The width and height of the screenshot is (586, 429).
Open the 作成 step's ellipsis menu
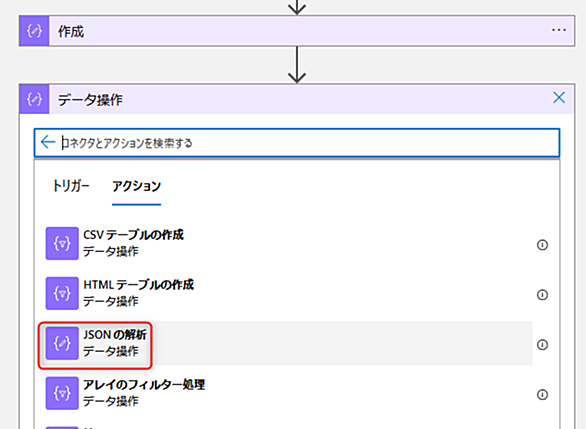click(x=559, y=30)
